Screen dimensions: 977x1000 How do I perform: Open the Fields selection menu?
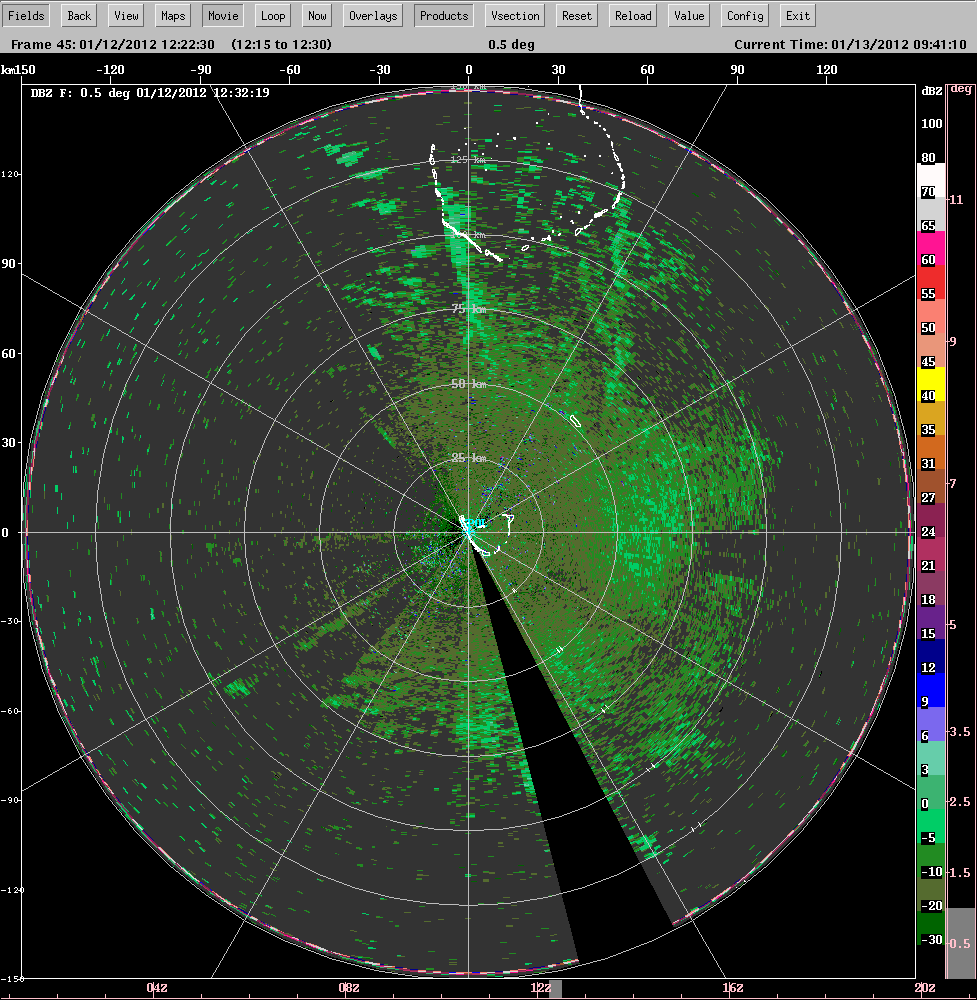click(x=26, y=15)
